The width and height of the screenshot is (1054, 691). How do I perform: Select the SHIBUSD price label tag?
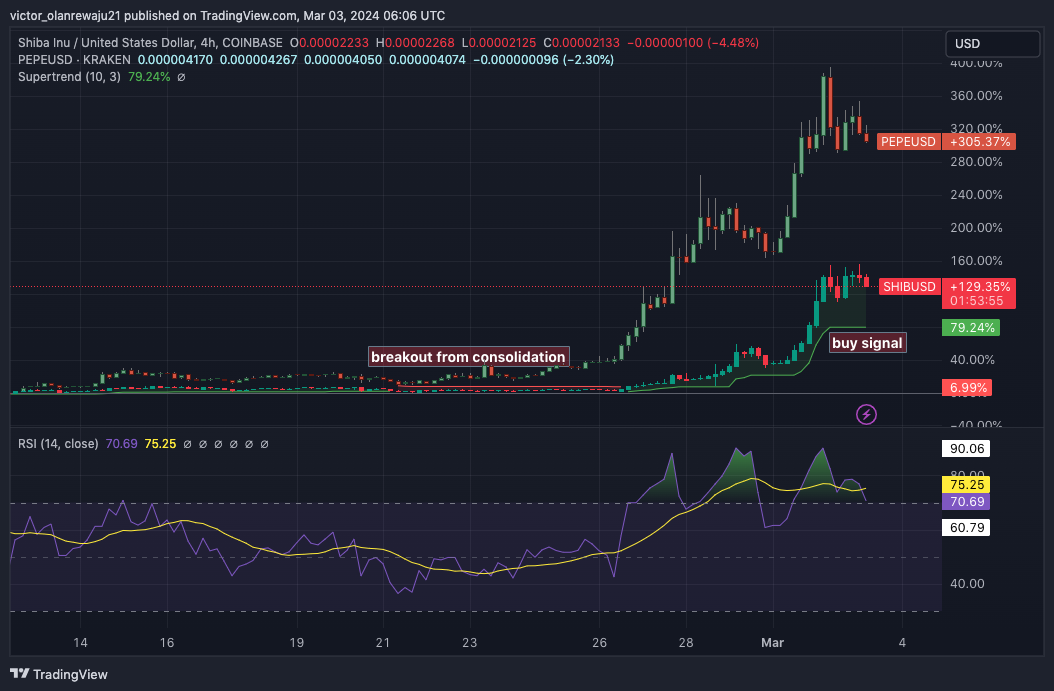[909, 287]
